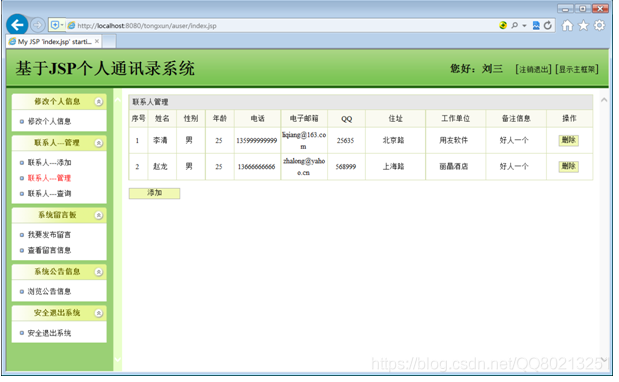
Task: Delete the 赵龙 contact row
Action: [568, 166]
